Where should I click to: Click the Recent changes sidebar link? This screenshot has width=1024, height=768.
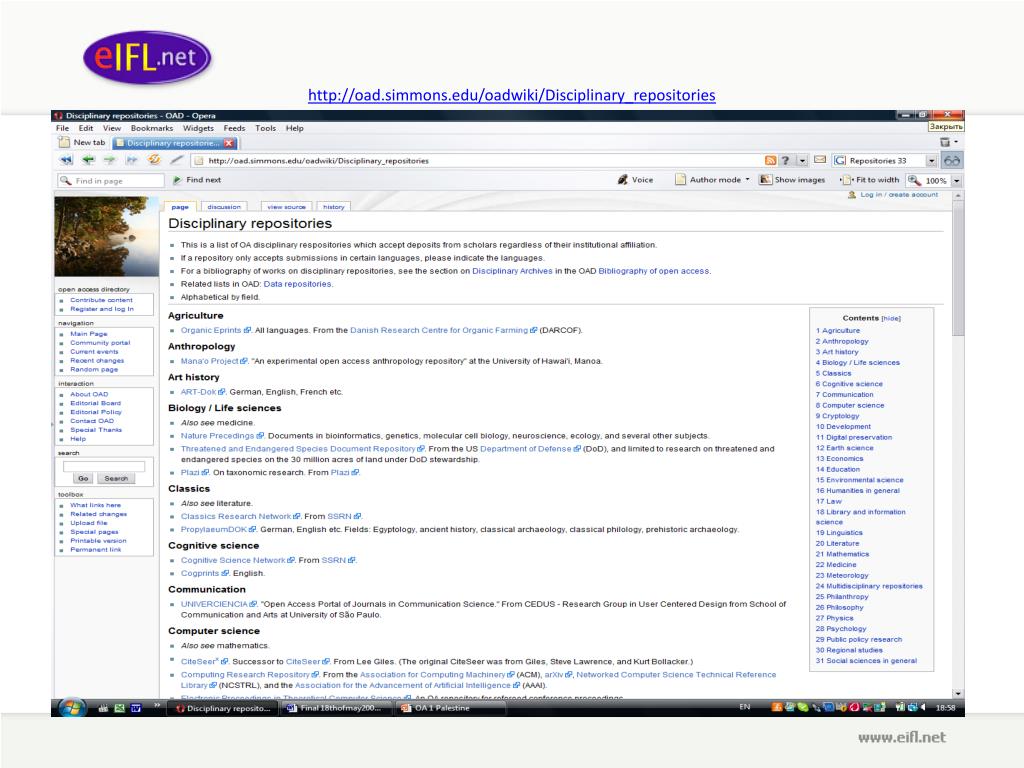click(97, 360)
